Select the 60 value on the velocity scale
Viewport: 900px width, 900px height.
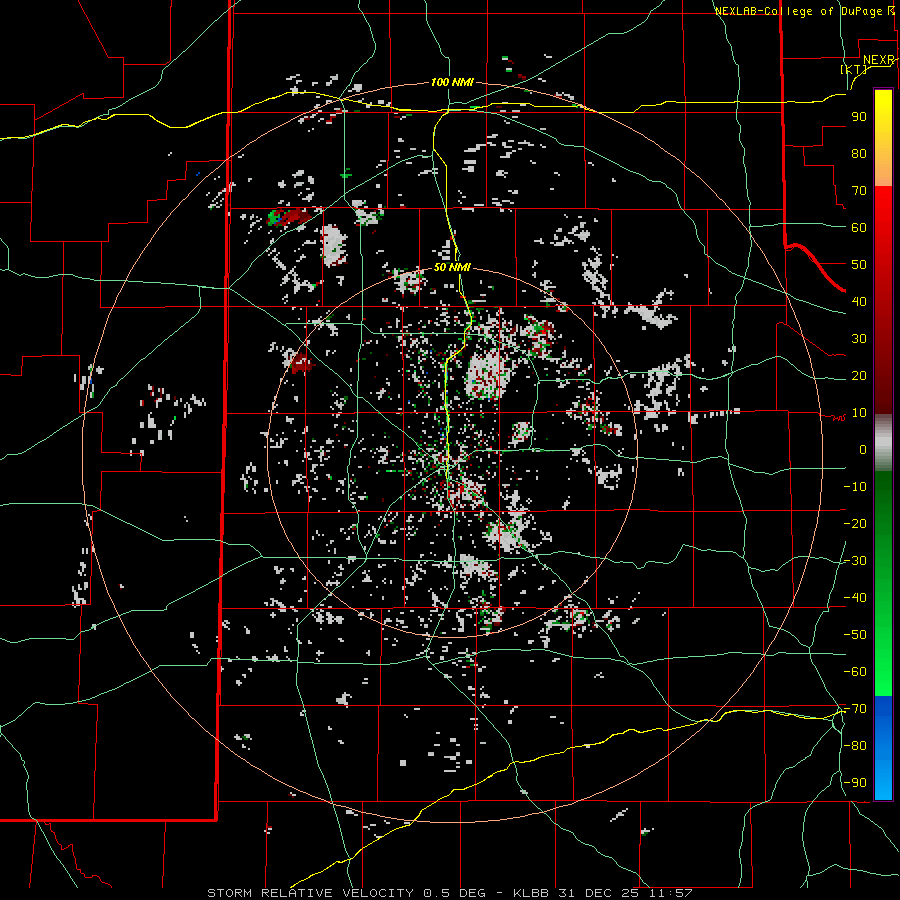[859, 227]
